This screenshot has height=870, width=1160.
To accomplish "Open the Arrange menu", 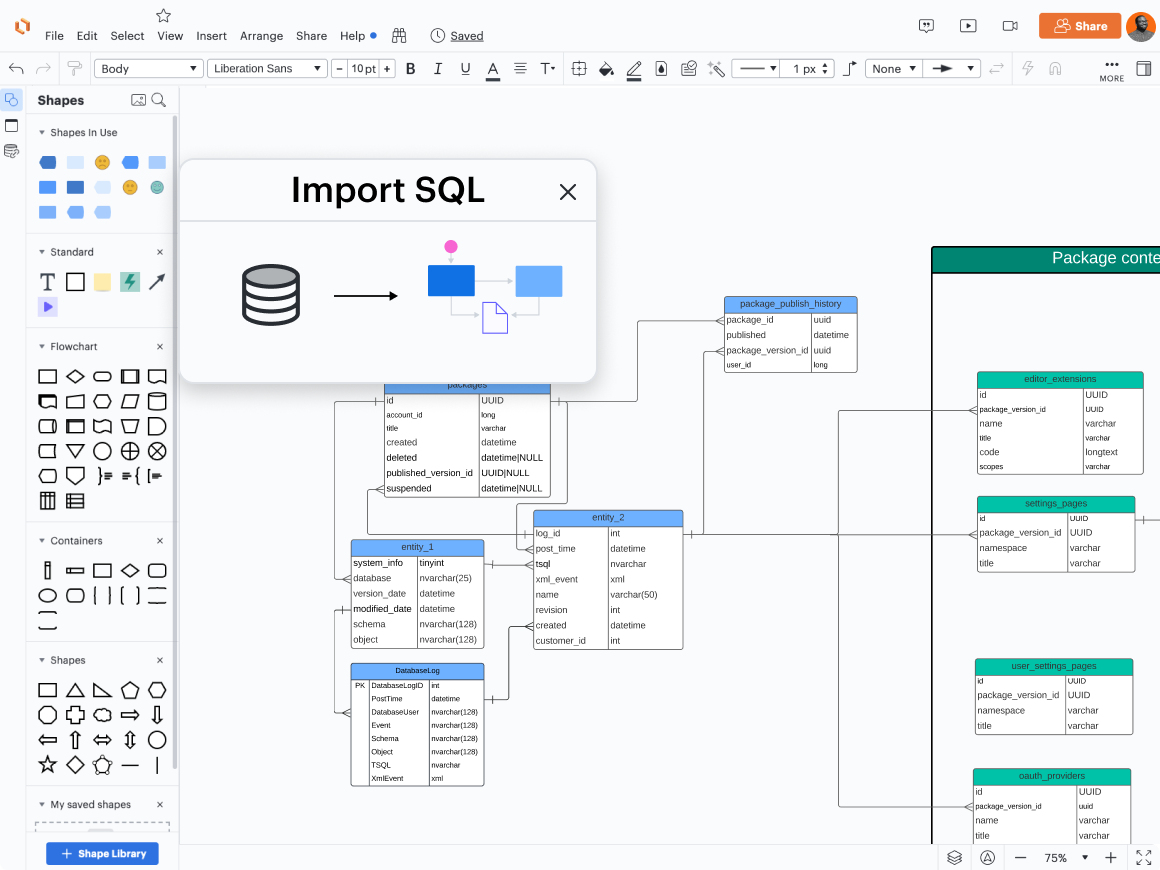I will 261,35.
